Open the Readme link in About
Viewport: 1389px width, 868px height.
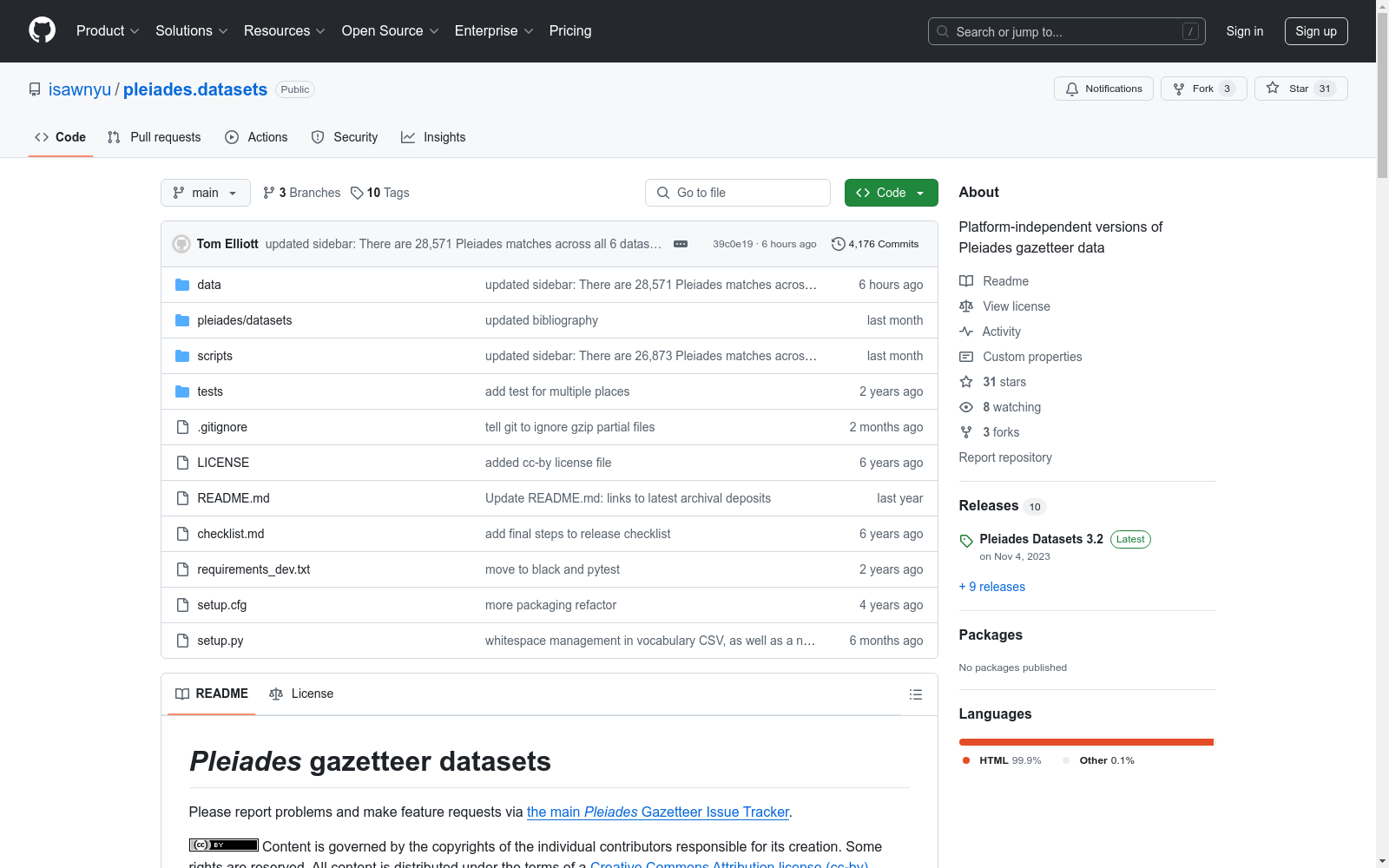(x=994, y=281)
